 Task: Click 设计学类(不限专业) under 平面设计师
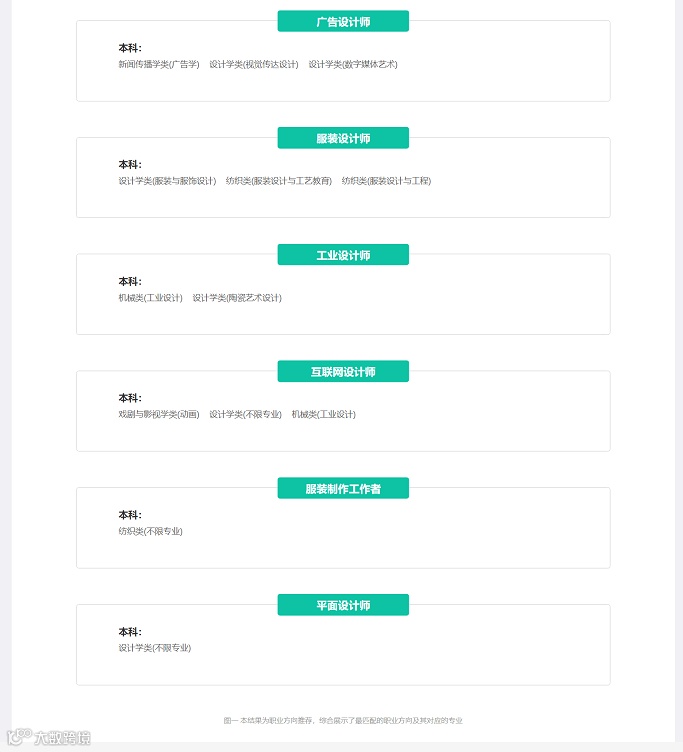coord(154,648)
